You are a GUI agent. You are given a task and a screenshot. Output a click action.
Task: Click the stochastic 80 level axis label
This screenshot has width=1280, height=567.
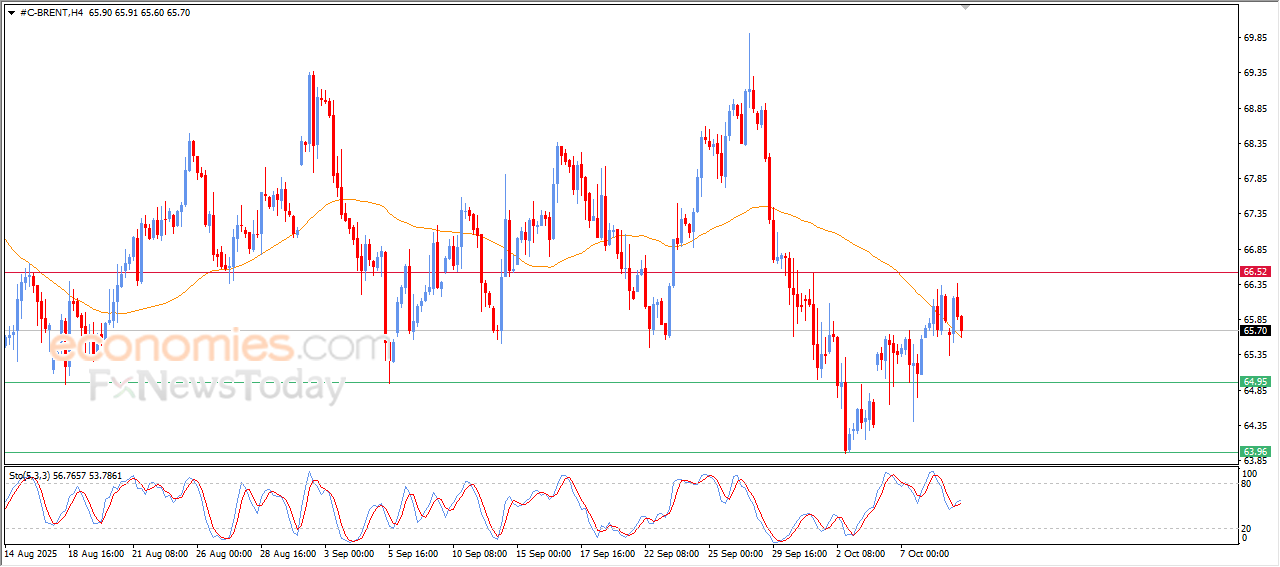1246,484
